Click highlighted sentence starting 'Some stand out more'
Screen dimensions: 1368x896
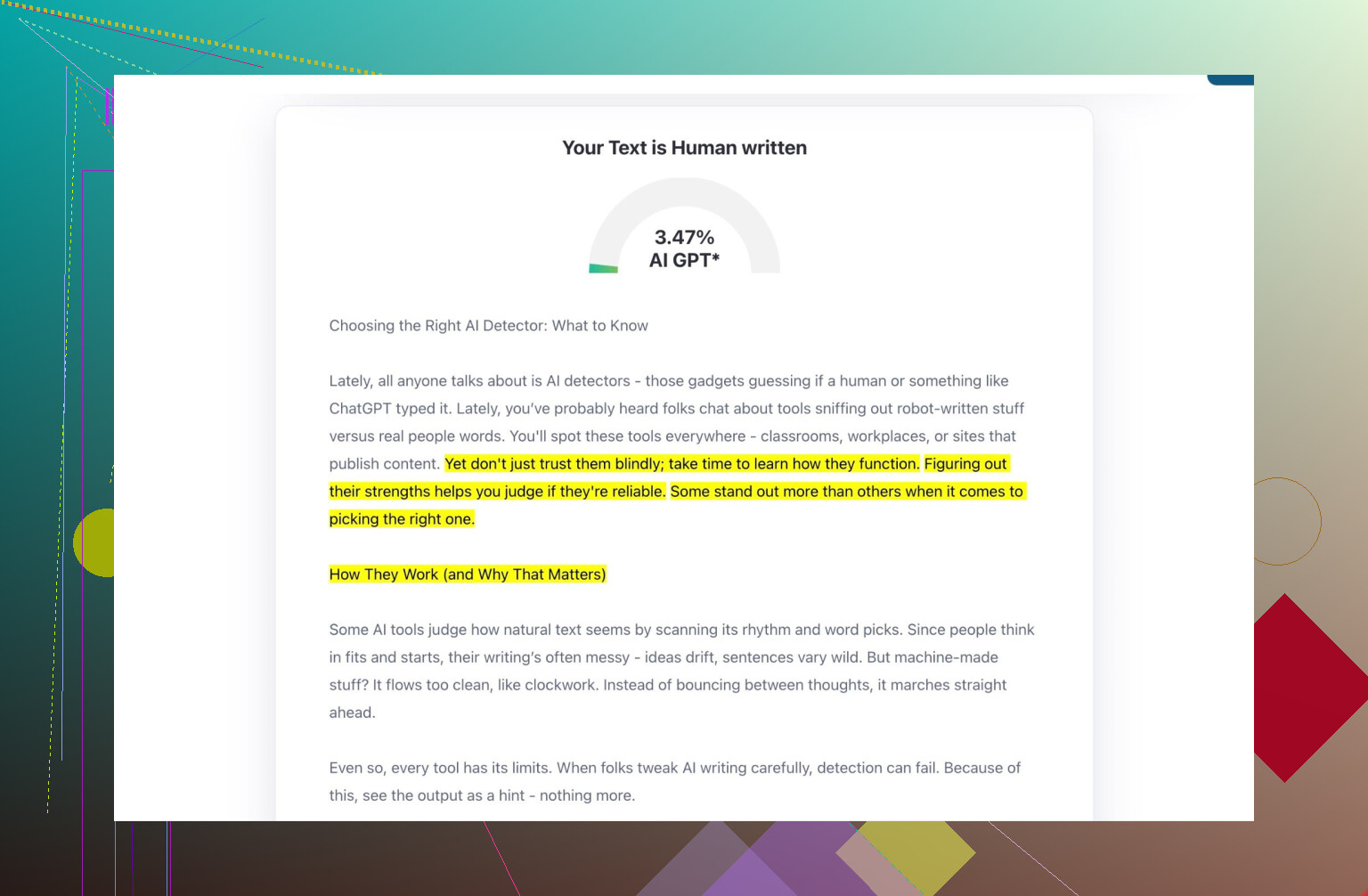846,492
